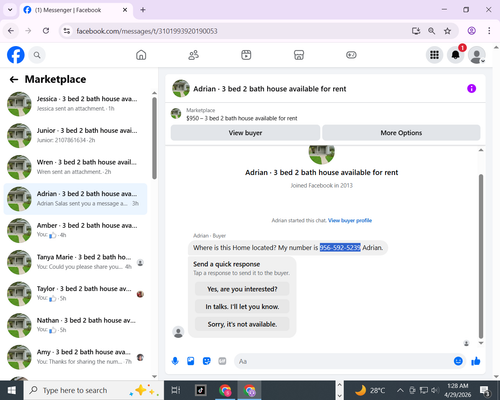
Task: Open conversation info purple icon
Action: (471, 89)
